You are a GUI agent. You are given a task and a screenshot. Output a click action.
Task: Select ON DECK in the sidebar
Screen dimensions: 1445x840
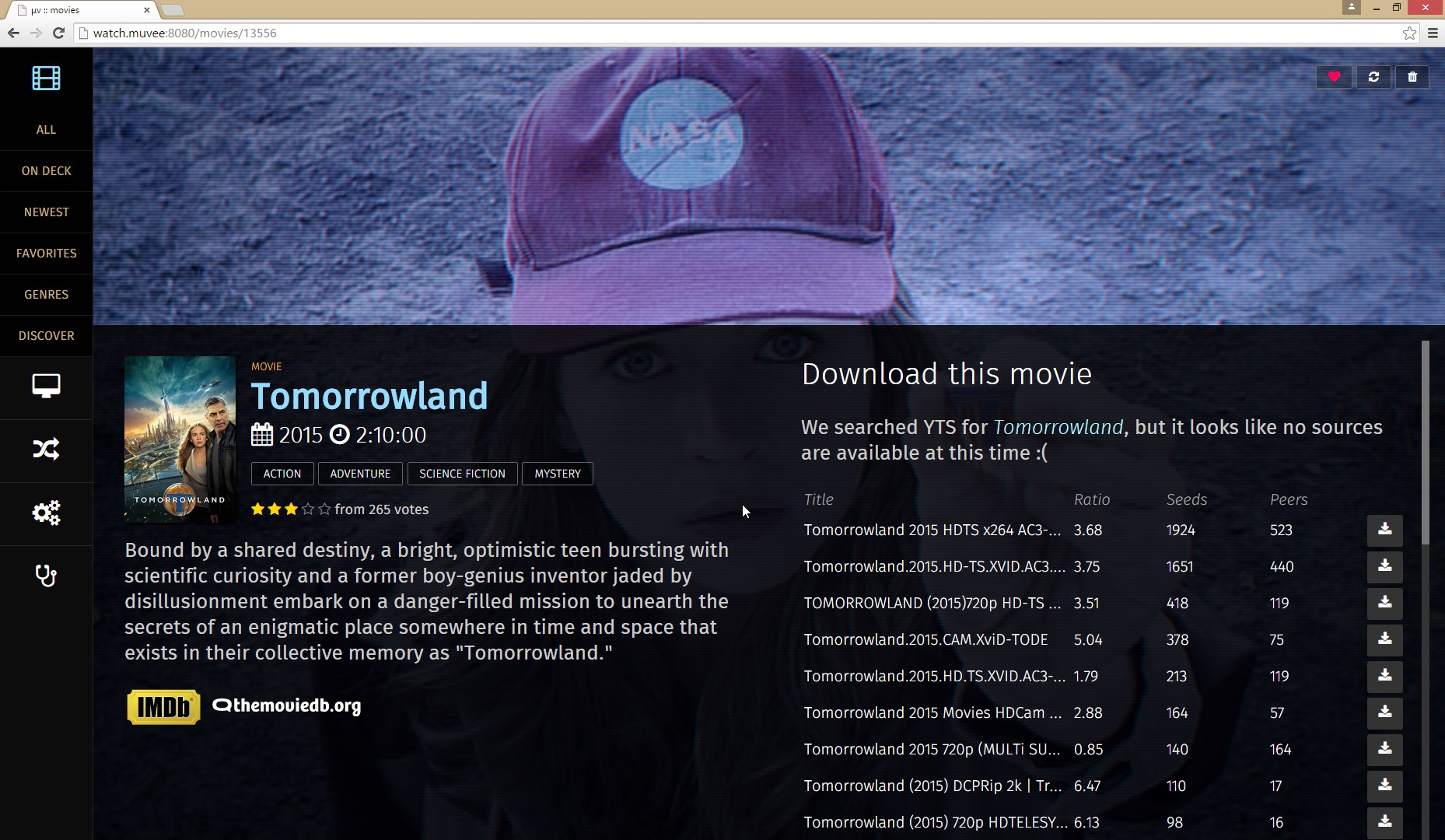pyautogui.click(x=46, y=171)
